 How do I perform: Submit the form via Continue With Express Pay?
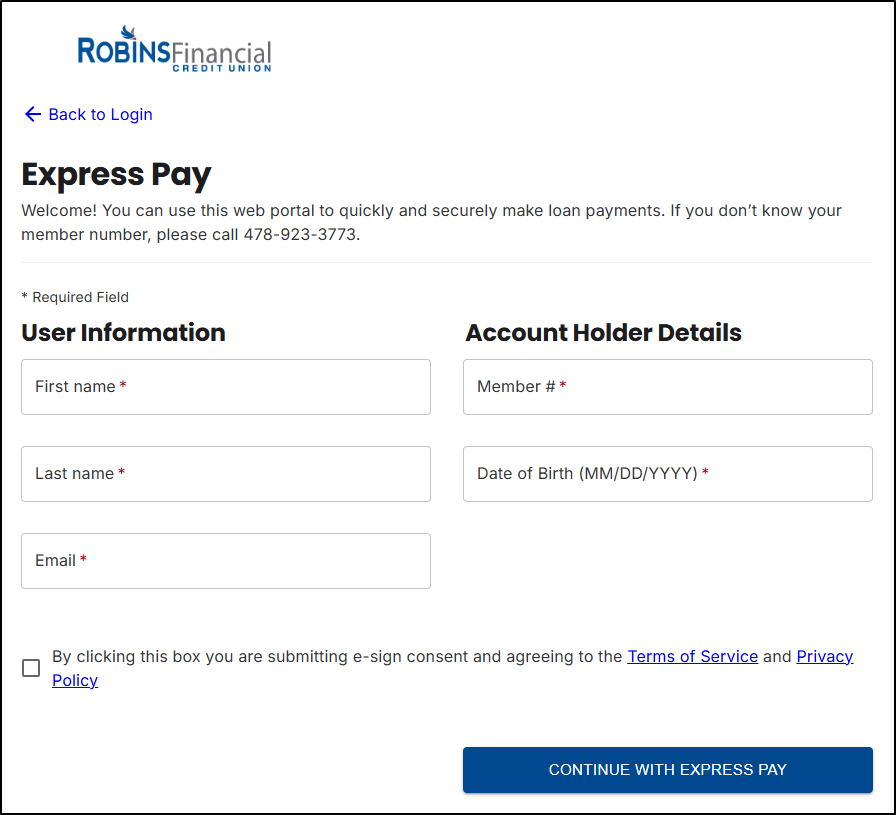click(667, 770)
